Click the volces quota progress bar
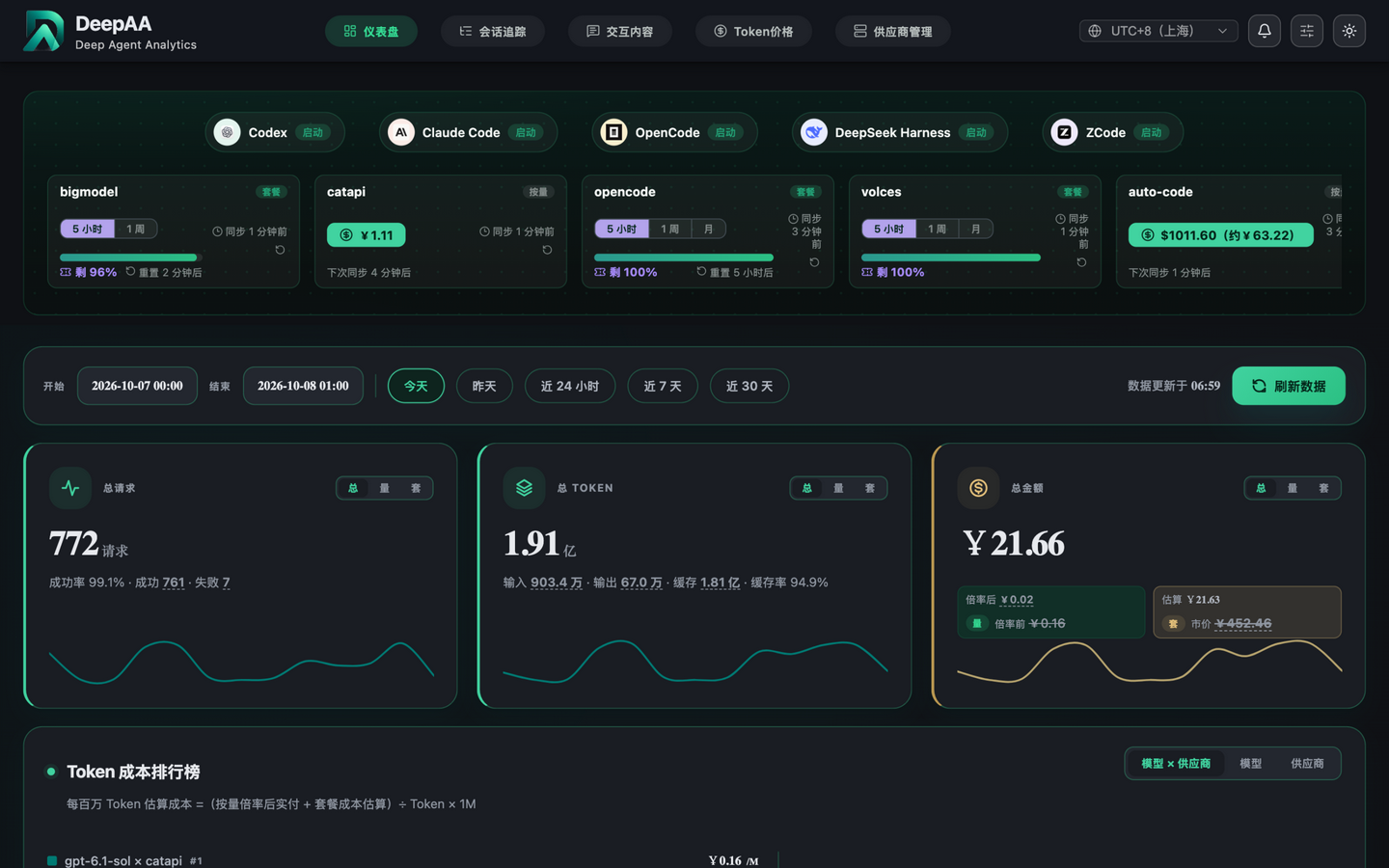Viewport: 1389px width, 868px height. click(951, 258)
